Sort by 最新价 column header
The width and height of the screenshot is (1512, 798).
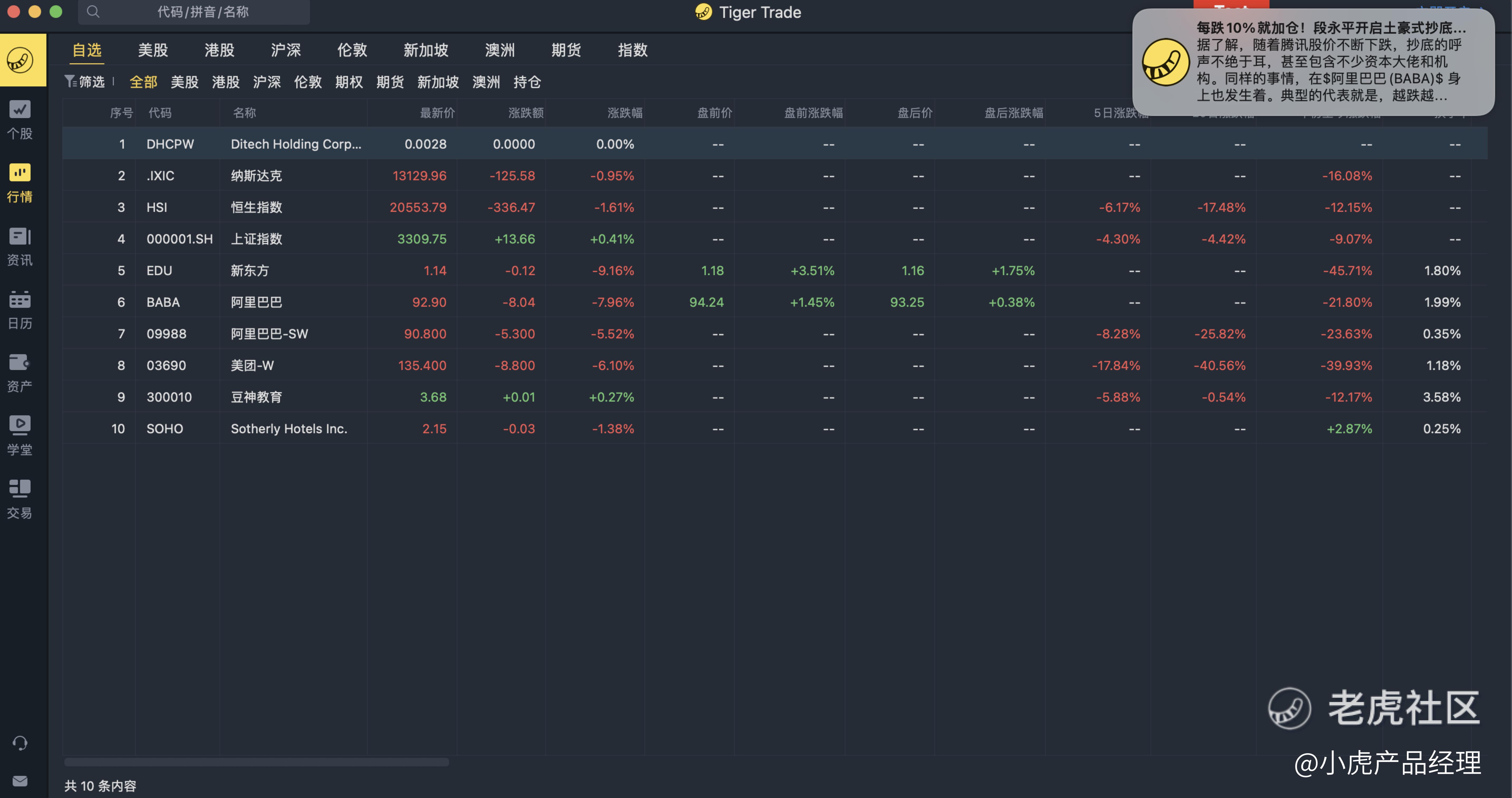[x=437, y=113]
